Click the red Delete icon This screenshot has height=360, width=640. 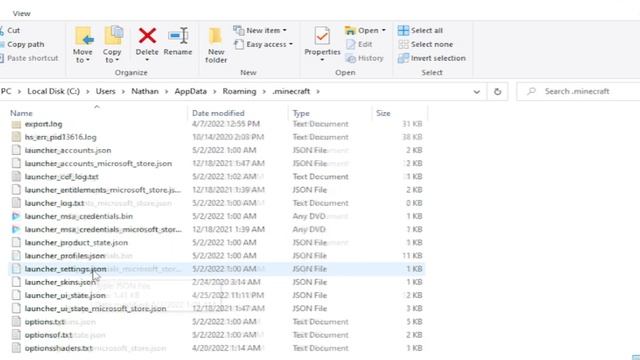click(x=147, y=36)
